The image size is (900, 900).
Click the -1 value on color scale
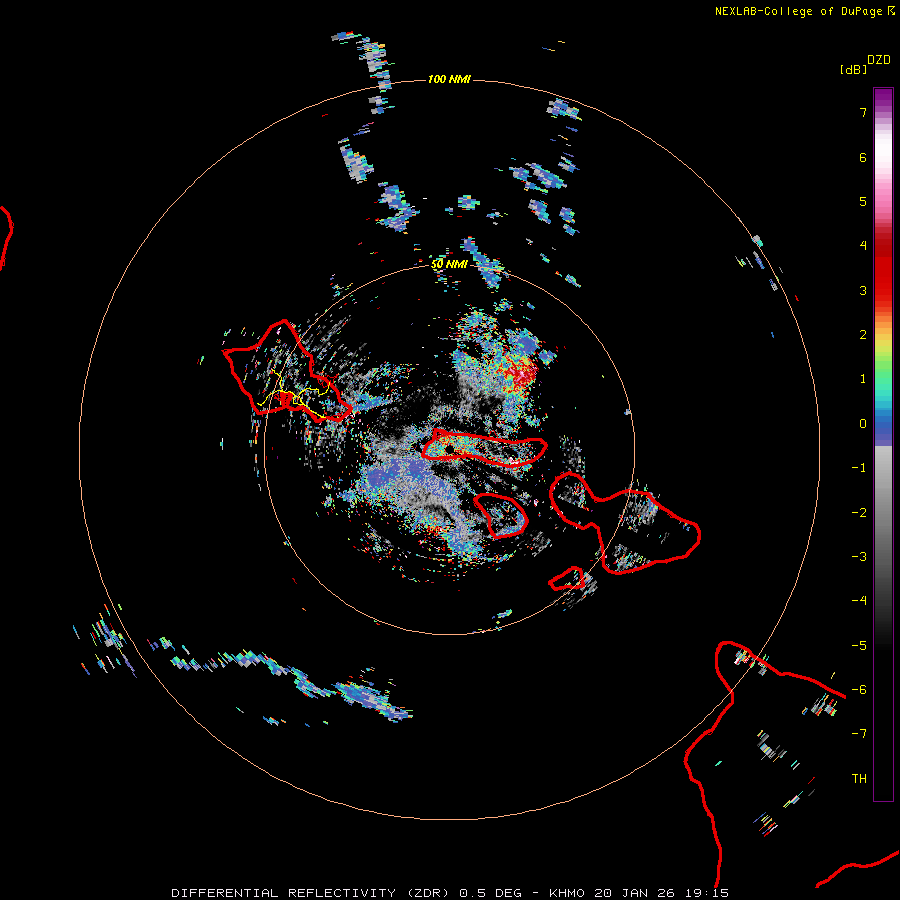click(x=859, y=468)
